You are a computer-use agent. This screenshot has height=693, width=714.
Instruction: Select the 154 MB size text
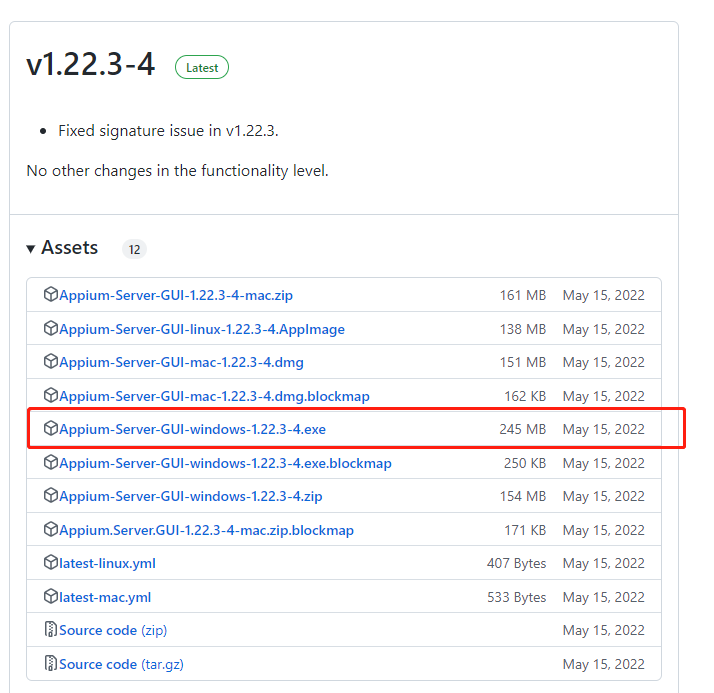523,496
